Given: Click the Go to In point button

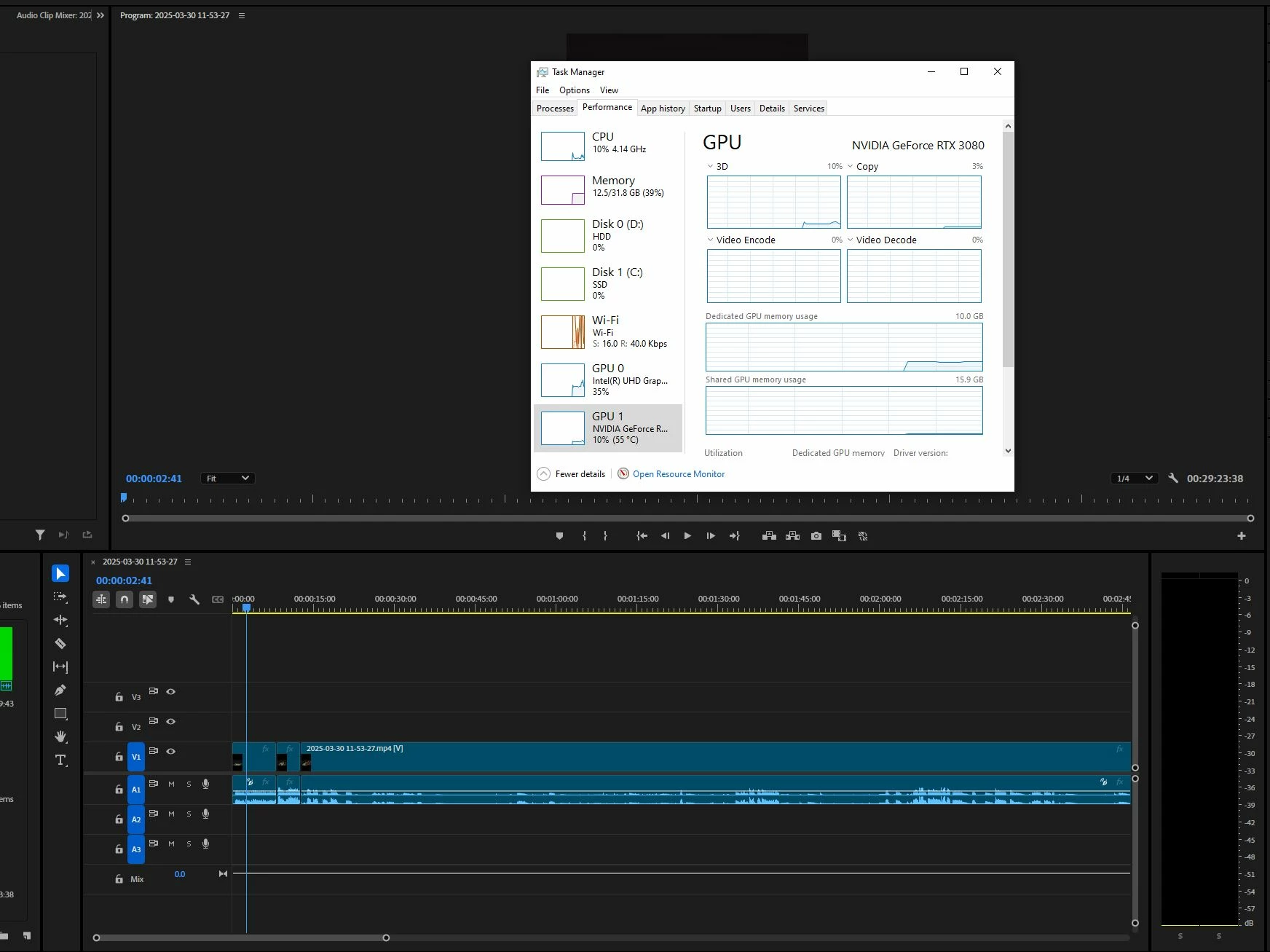Looking at the screenshot, I should click(642, 536).
